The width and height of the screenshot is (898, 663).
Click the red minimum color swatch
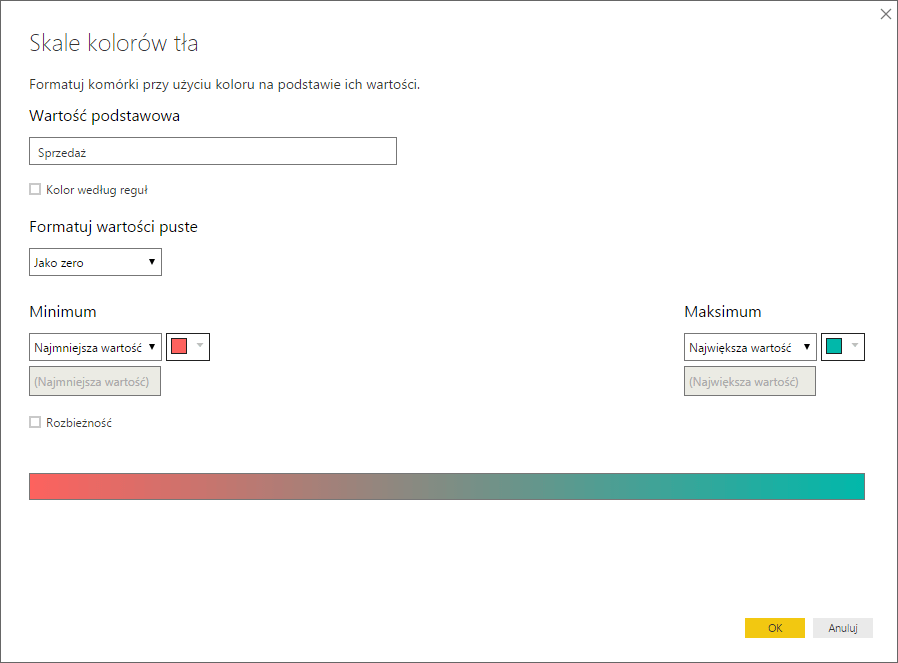pos(180,347)
